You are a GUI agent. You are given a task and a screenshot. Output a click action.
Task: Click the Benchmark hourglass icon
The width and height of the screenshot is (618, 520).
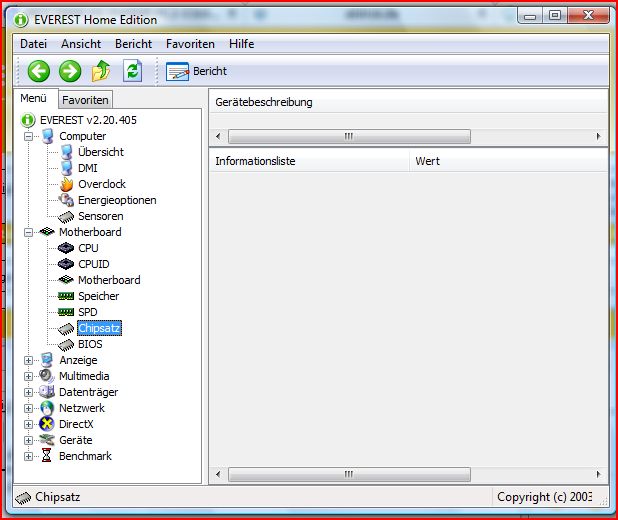47,456
